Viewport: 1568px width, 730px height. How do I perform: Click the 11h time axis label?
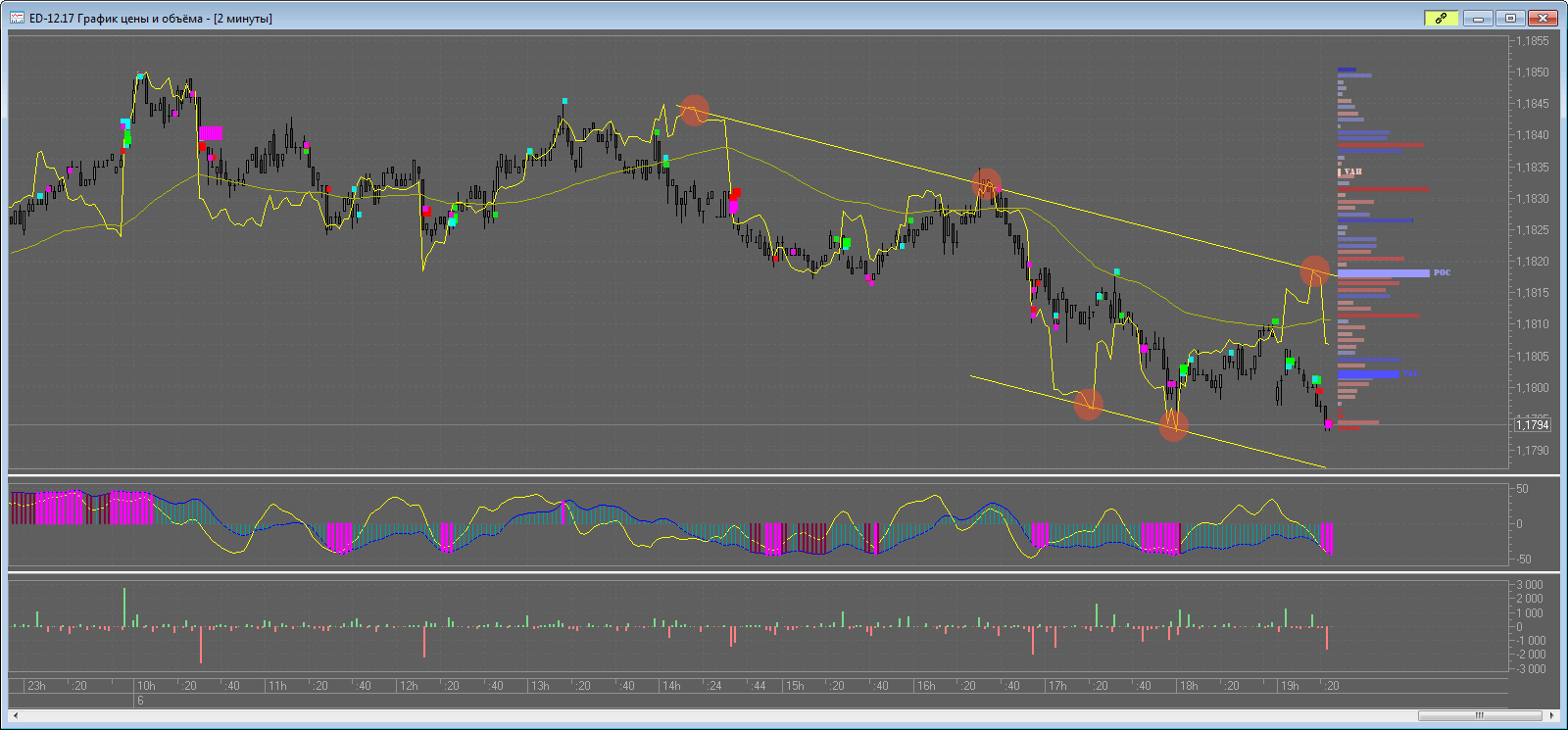tap(277, 686)
